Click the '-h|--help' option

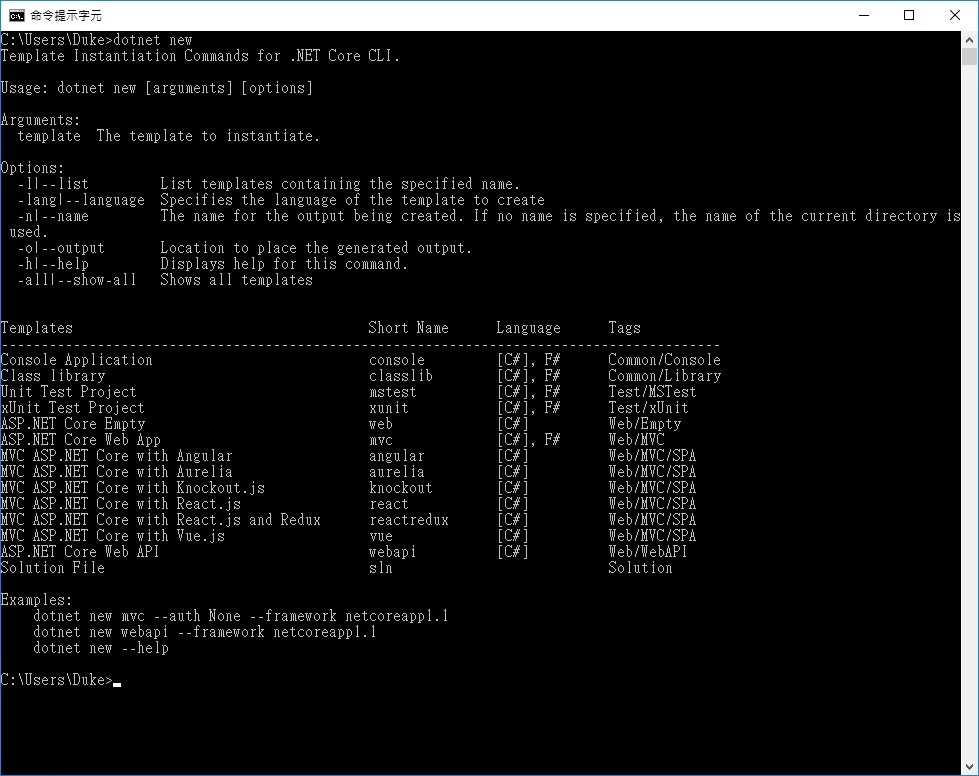[53, 264]
